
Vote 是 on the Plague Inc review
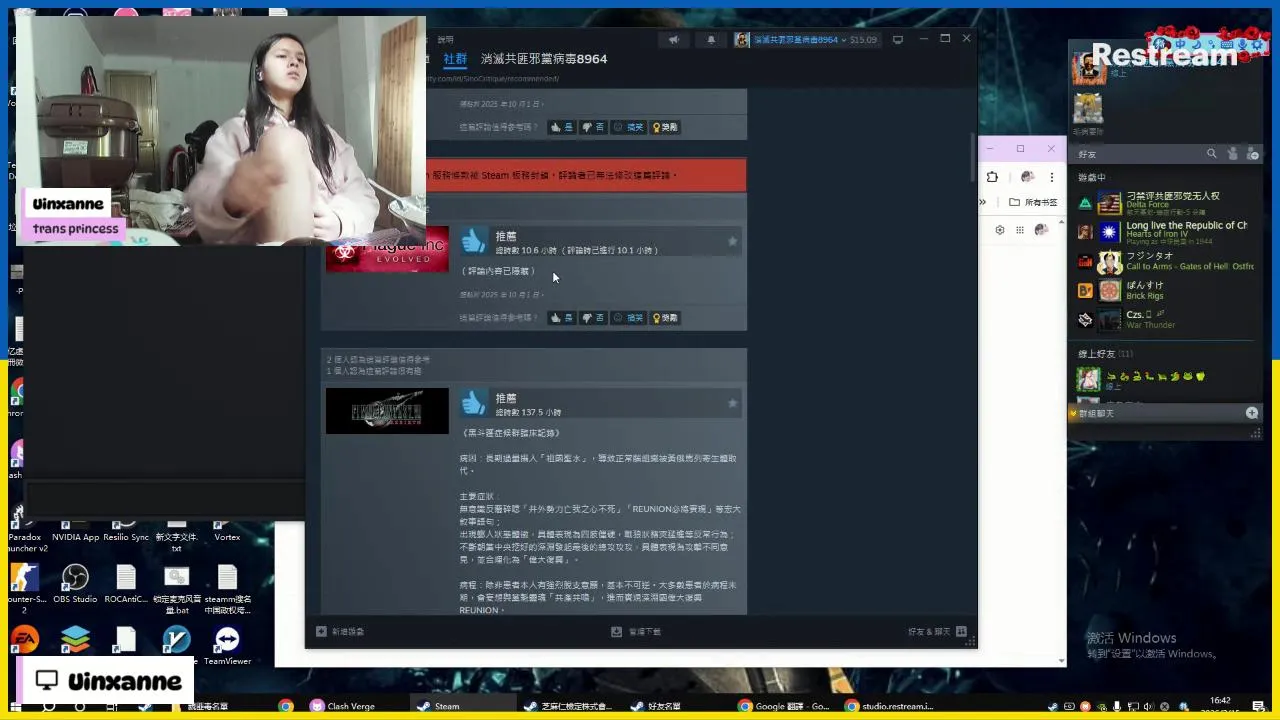(562, 318)
